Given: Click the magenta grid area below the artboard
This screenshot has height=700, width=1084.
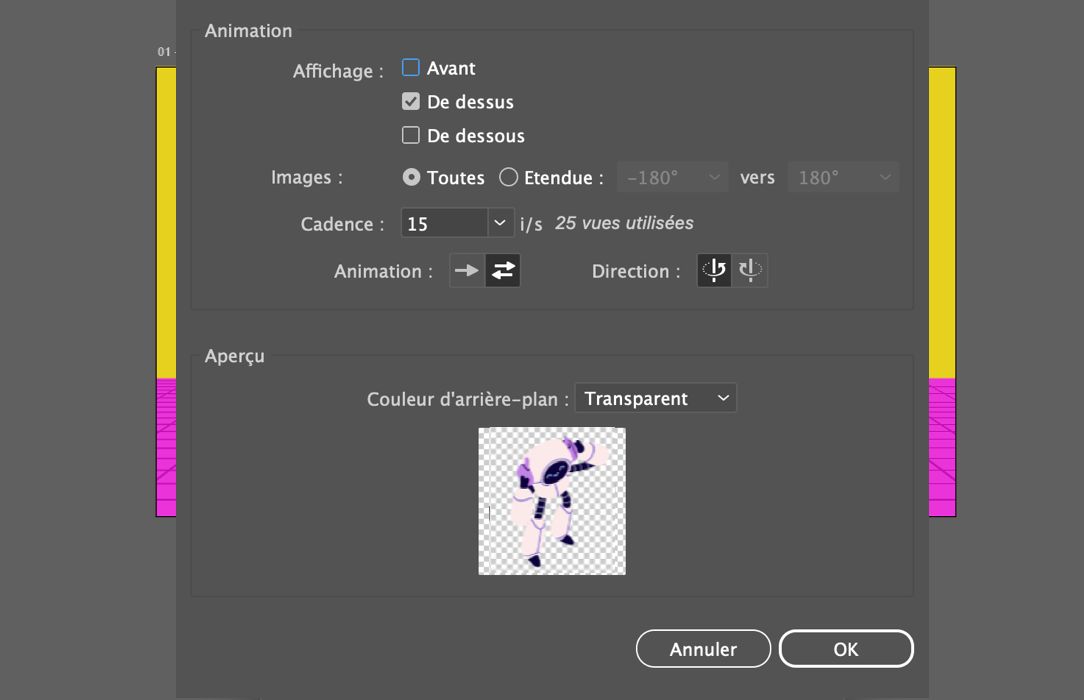Looking at the screenshot, I should [166, 445].
